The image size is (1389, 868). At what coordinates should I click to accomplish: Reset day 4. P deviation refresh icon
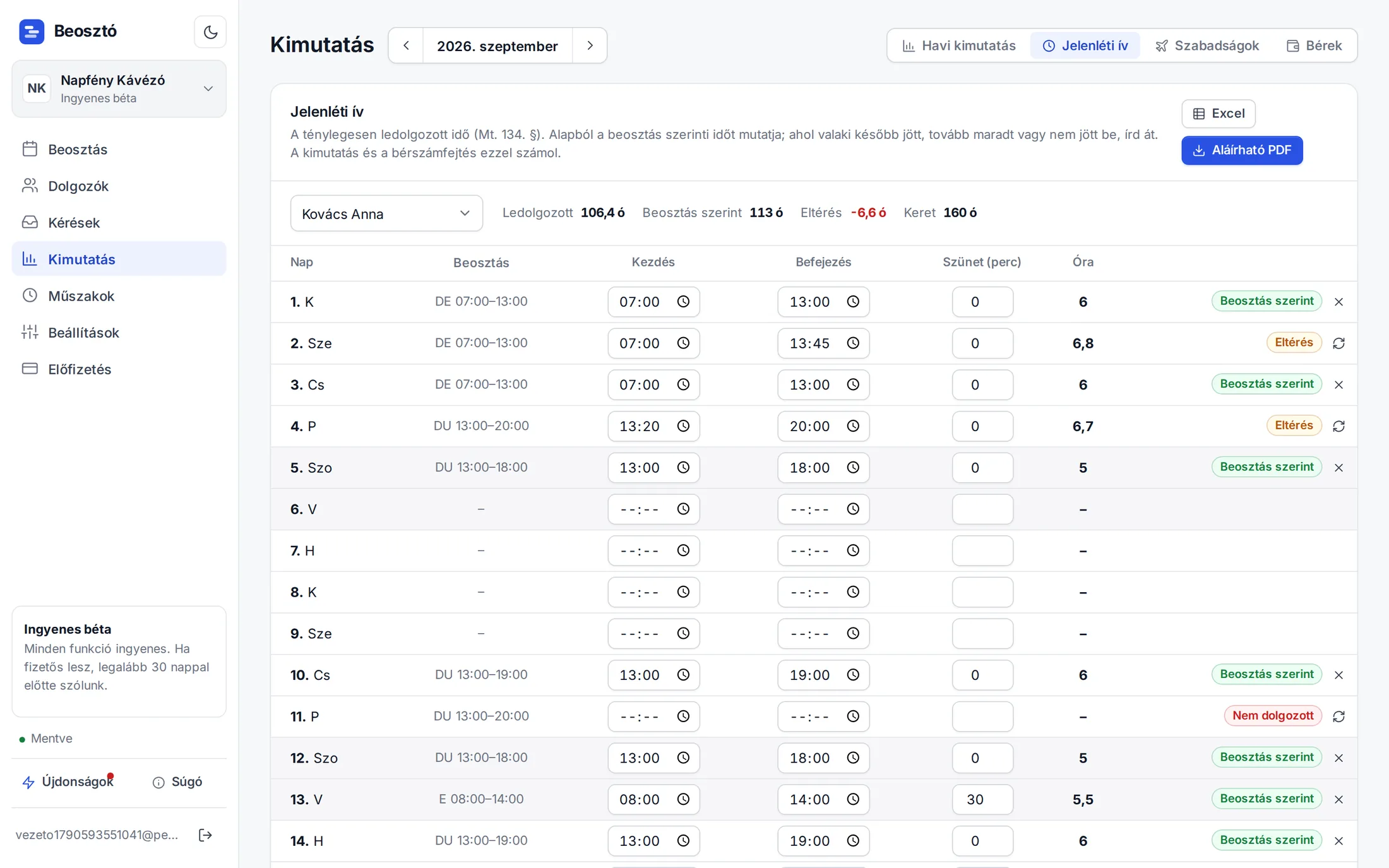click(x=1338, y=426)
